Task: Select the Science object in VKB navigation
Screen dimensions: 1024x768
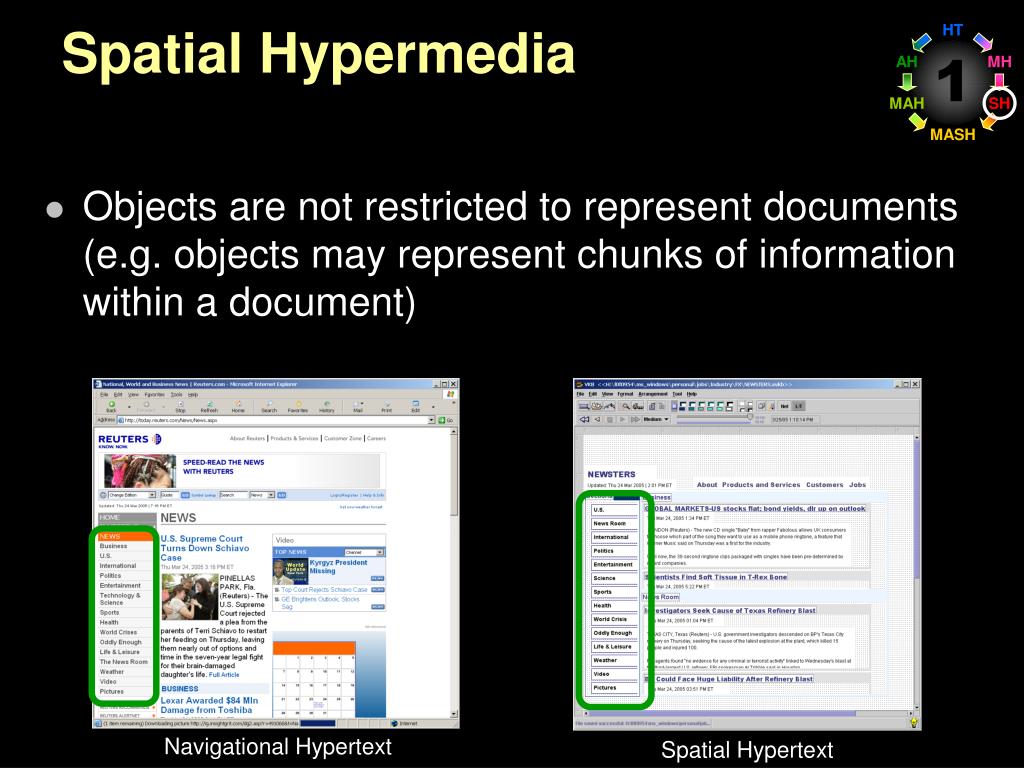Action: click(613, 578)
